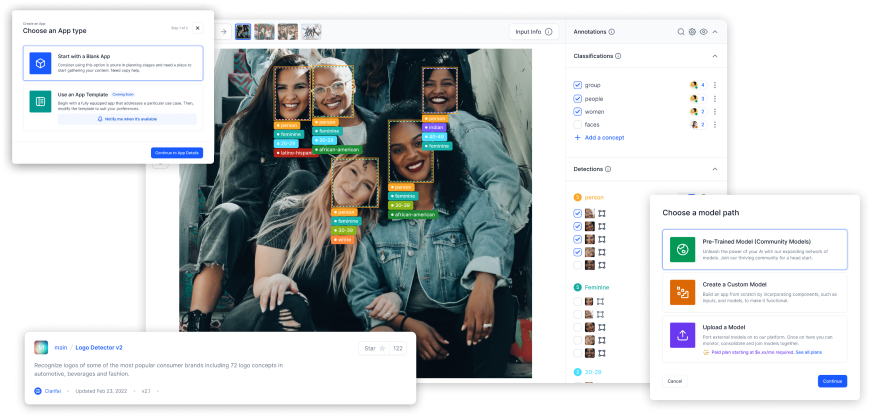Collapse the Detections section
Screen dimensions: 872x418
pyautogui.click(x=715, y=171)
